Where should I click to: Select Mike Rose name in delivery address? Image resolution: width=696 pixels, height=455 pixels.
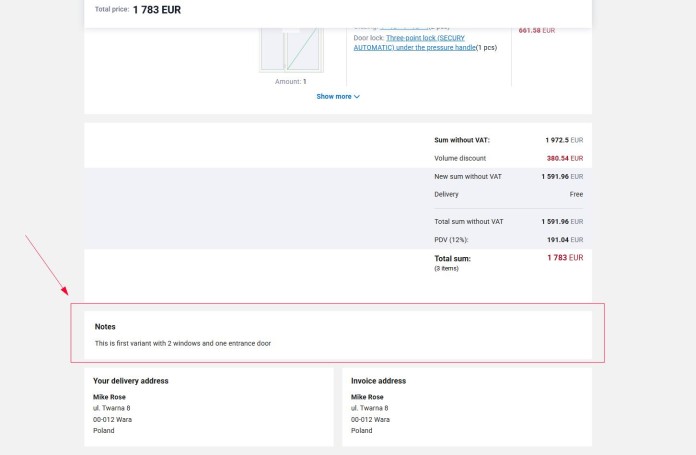(109, 397)
